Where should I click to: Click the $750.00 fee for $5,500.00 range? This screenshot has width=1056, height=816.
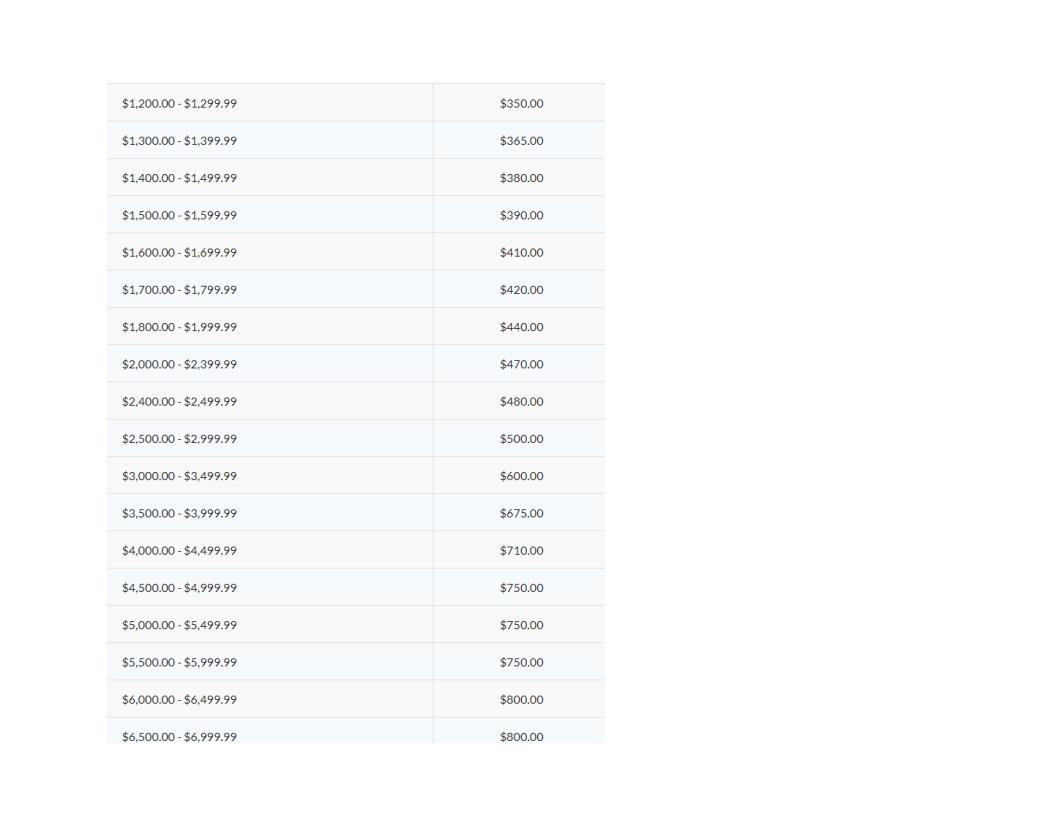click(x=521, y=662)
